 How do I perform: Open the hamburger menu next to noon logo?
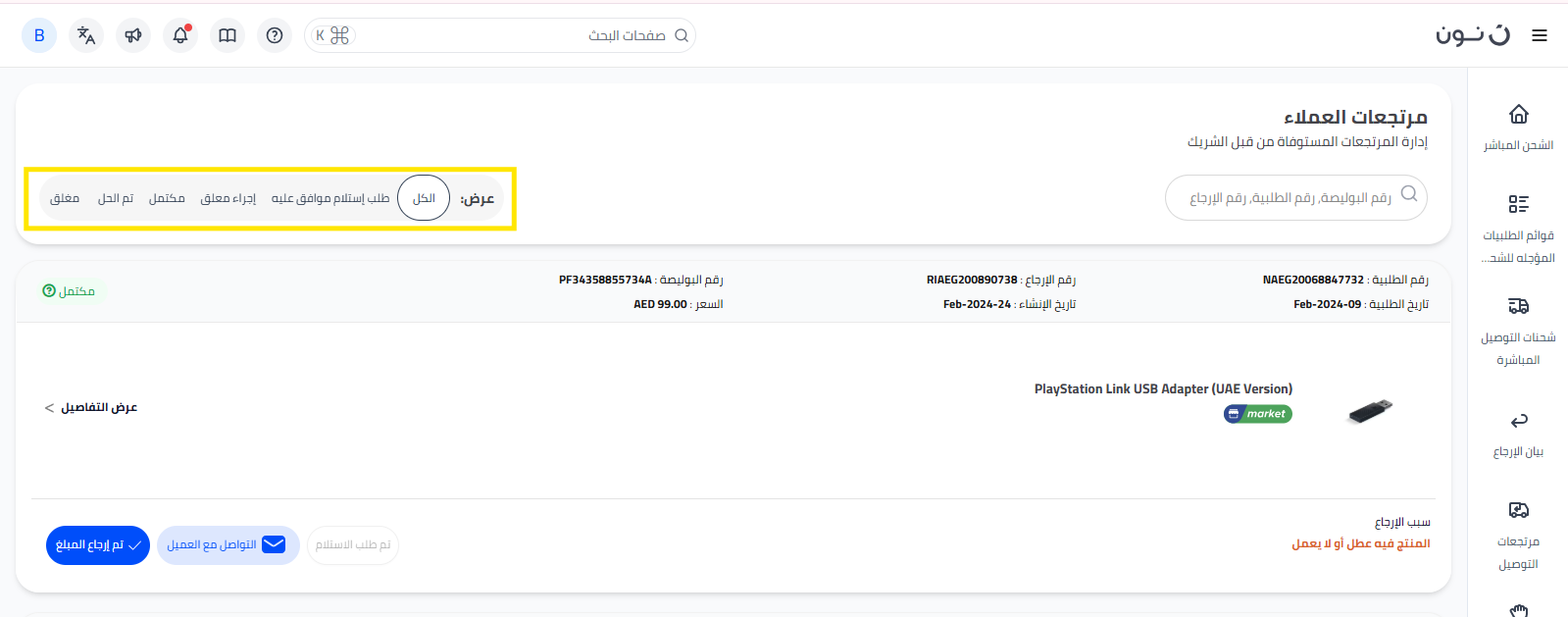point(1540,35)
